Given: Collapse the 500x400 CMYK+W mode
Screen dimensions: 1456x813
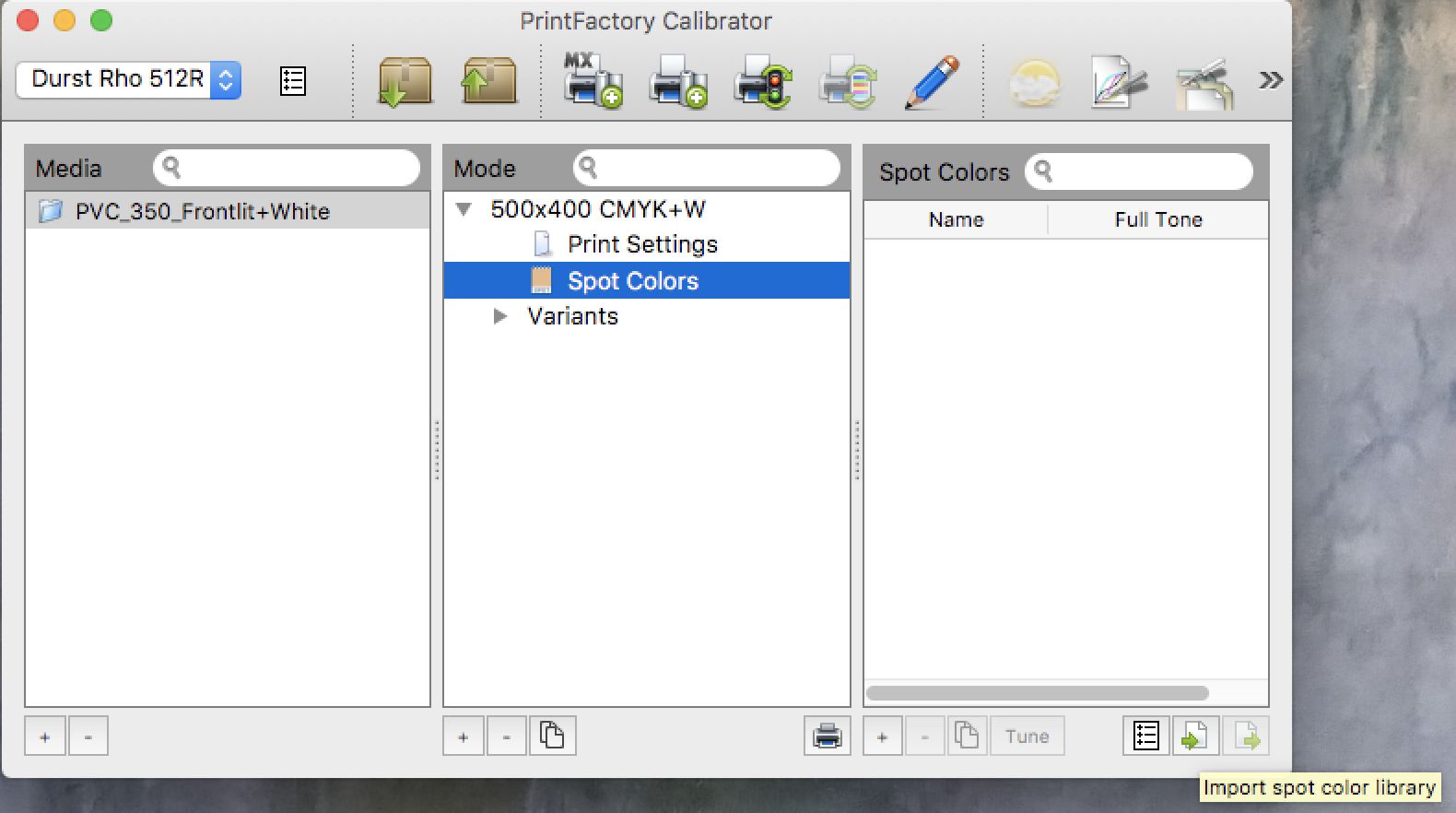Looking at the screenshot, I should pos(464,209).
